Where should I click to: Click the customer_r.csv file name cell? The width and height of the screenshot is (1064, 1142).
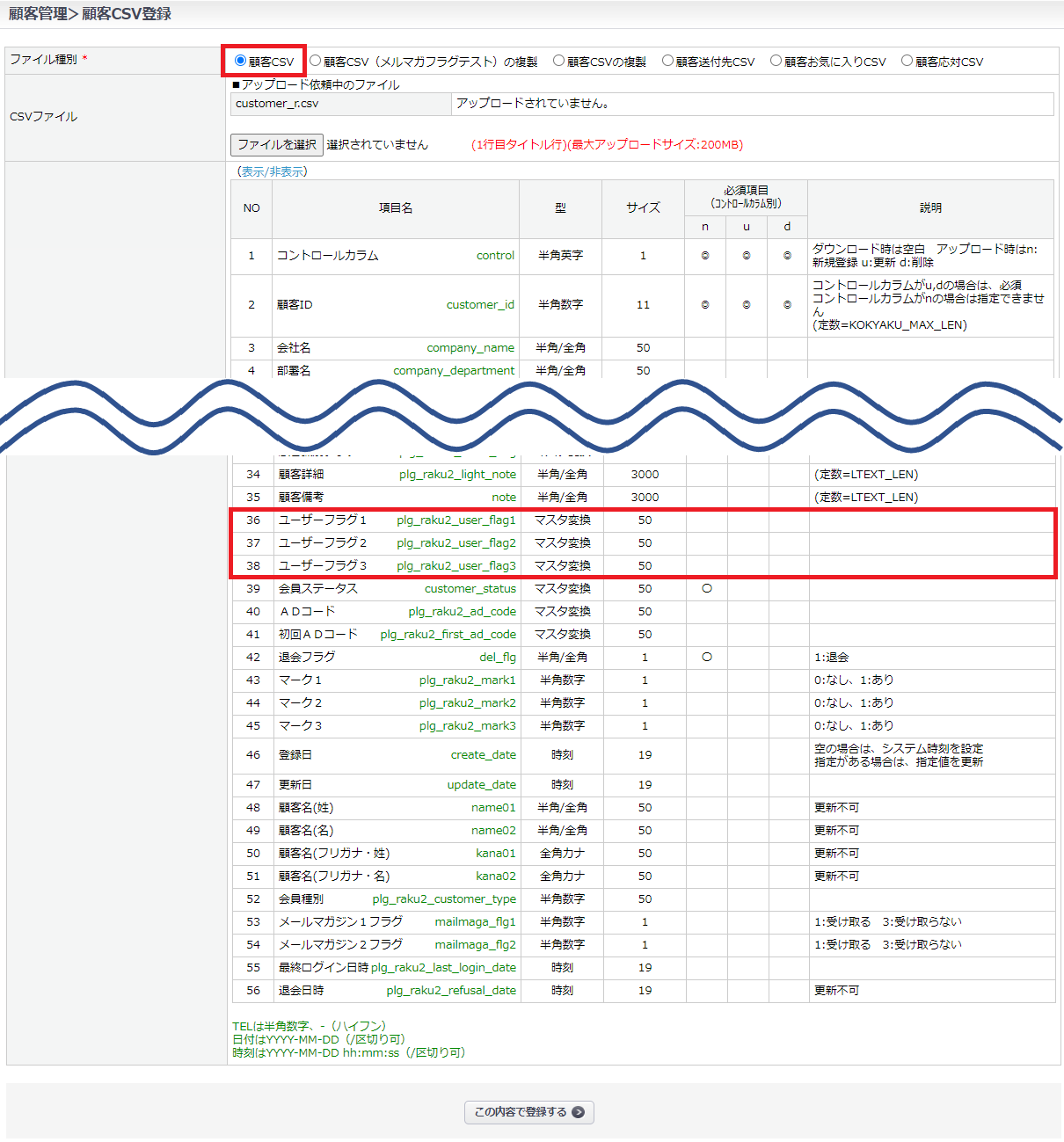click(x=340, y=104)
